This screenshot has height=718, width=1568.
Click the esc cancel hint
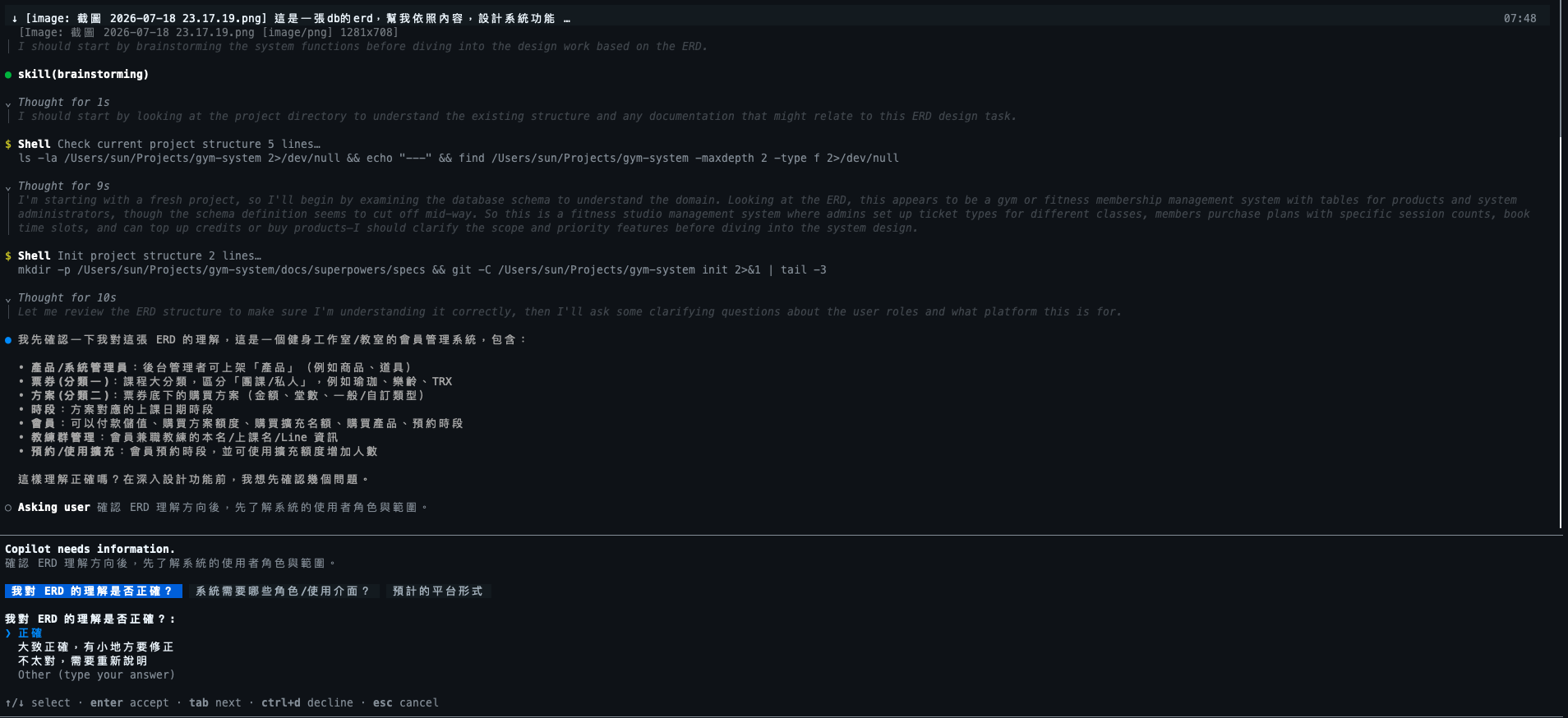[x=406, y=703]
